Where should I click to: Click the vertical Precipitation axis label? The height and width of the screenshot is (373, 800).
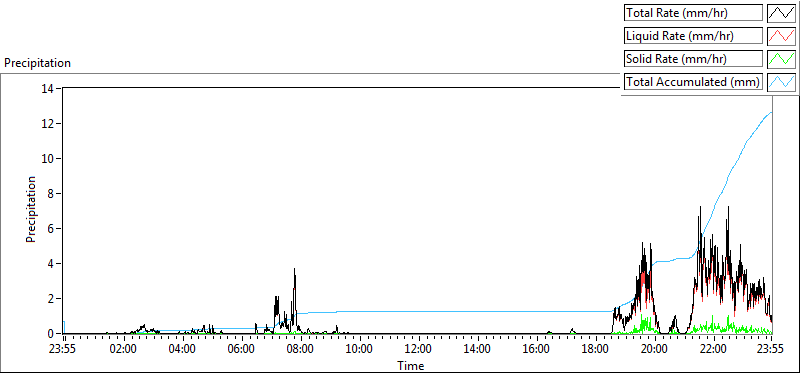(31, 209)
